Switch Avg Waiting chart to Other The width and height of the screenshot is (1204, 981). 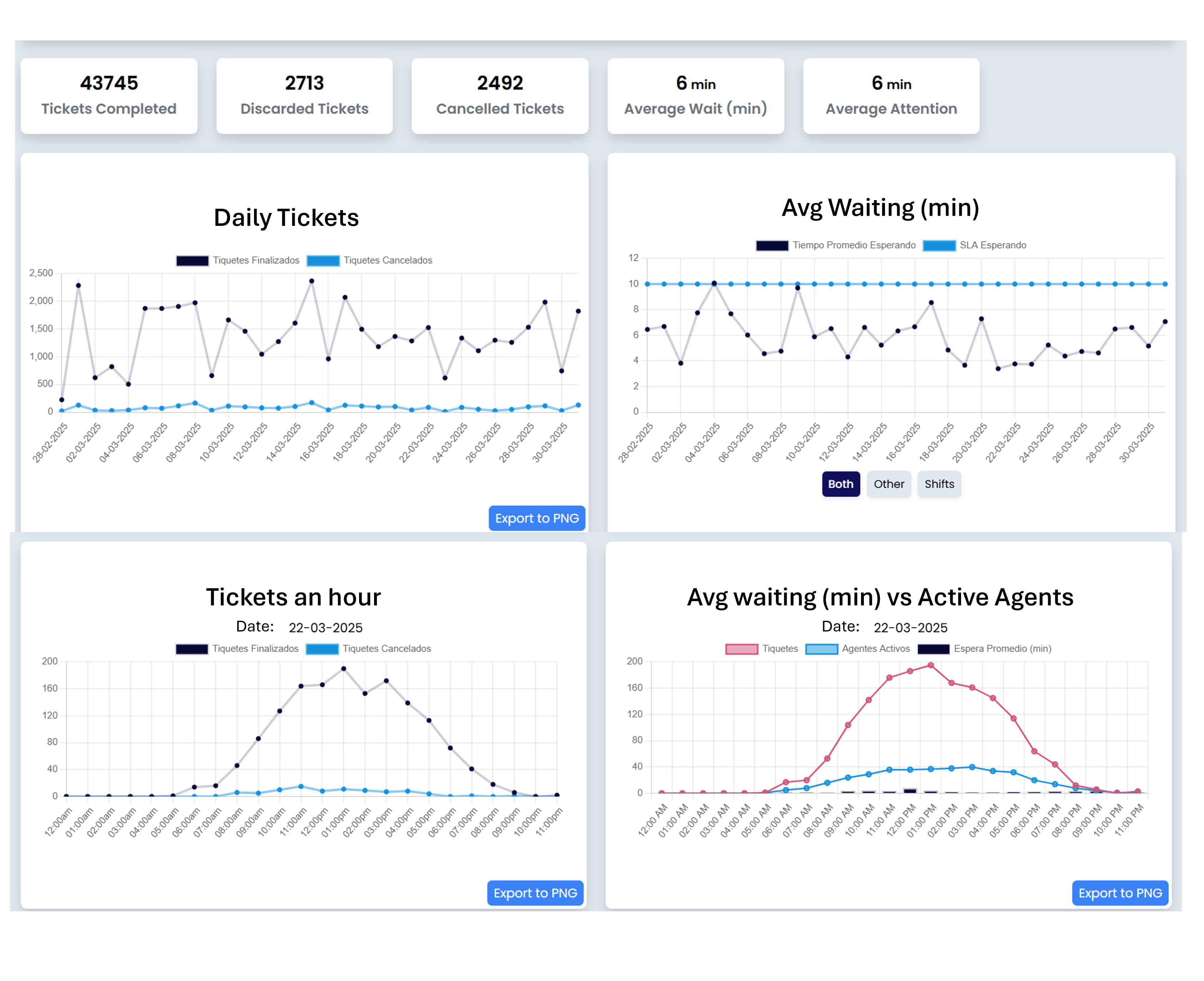[888, 484]
